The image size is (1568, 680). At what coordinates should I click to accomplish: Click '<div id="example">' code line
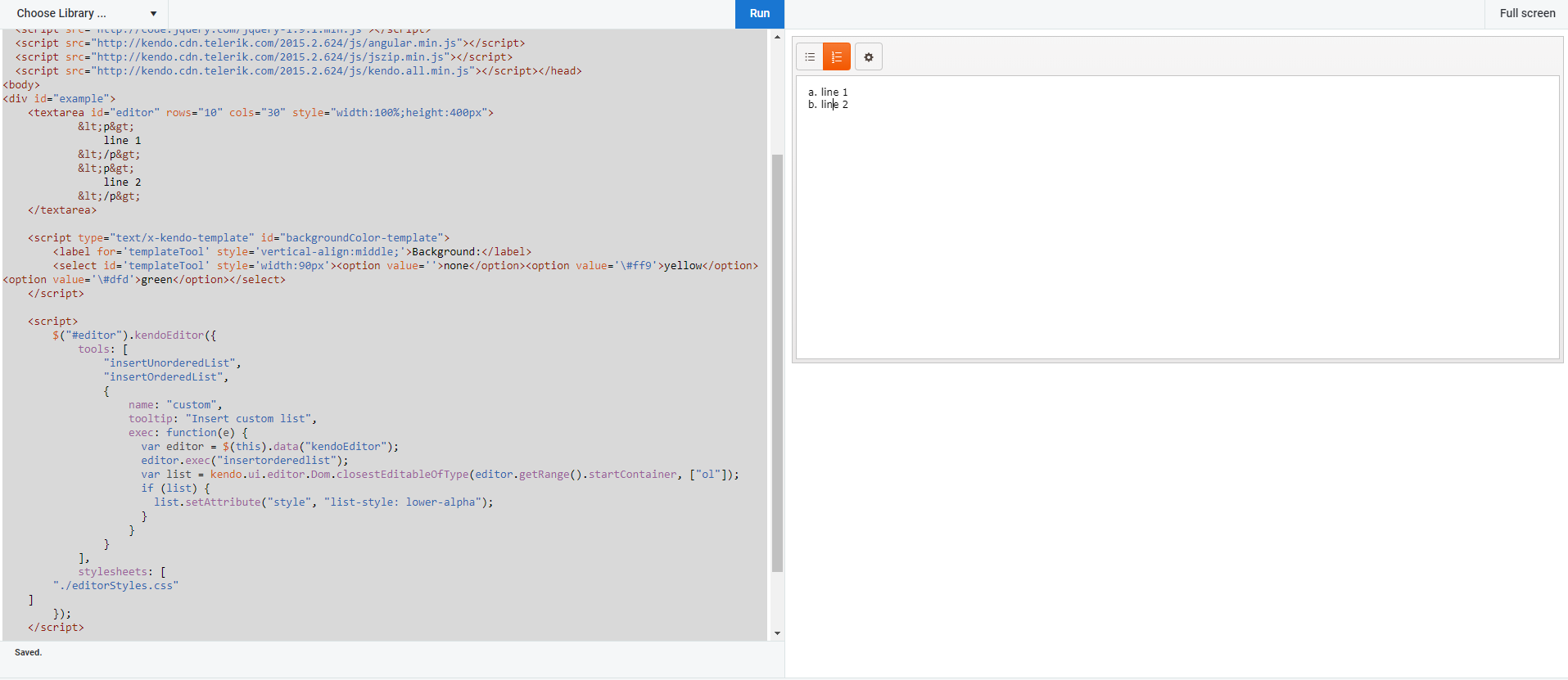(59, 99)
